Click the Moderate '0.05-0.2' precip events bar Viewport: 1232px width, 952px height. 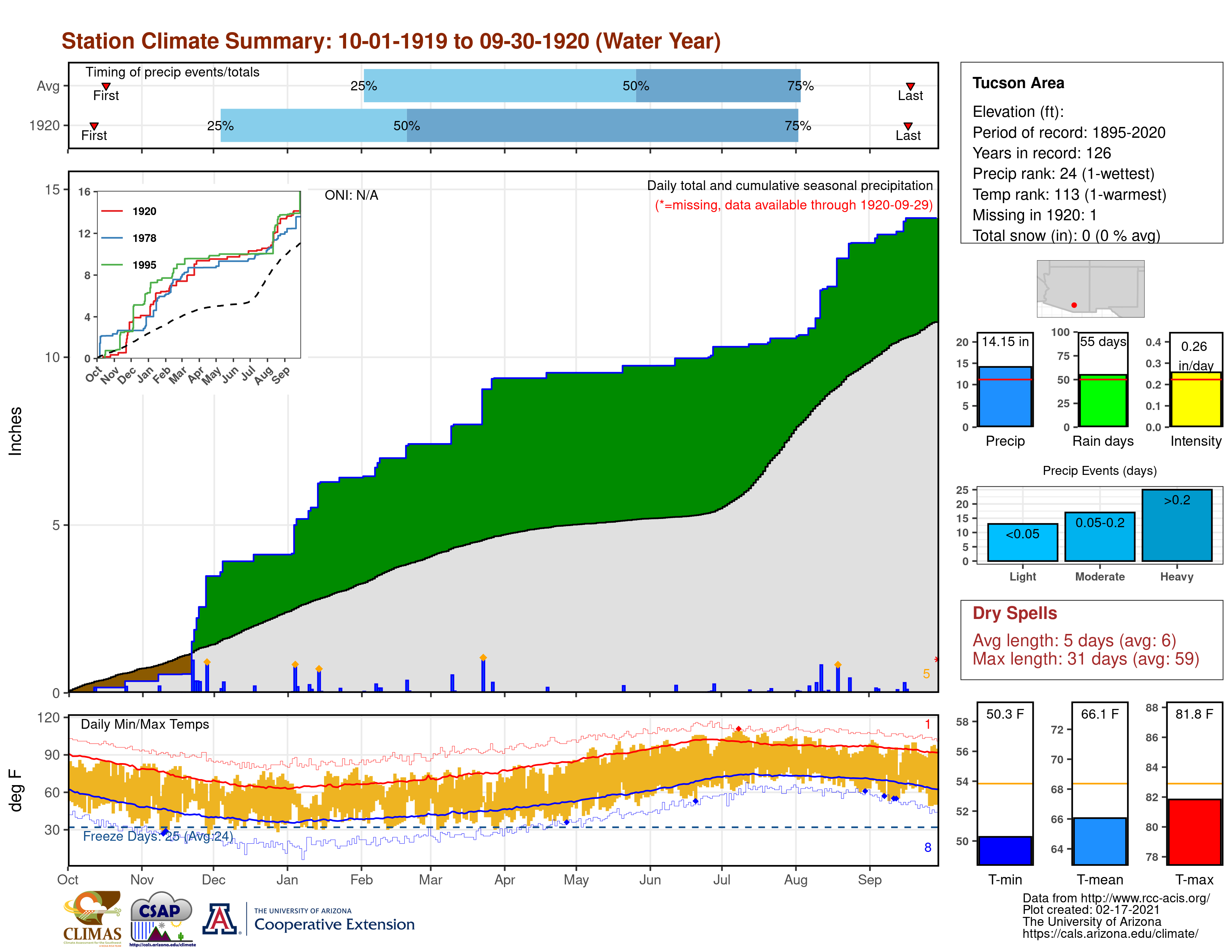[x=1099, y=536]
